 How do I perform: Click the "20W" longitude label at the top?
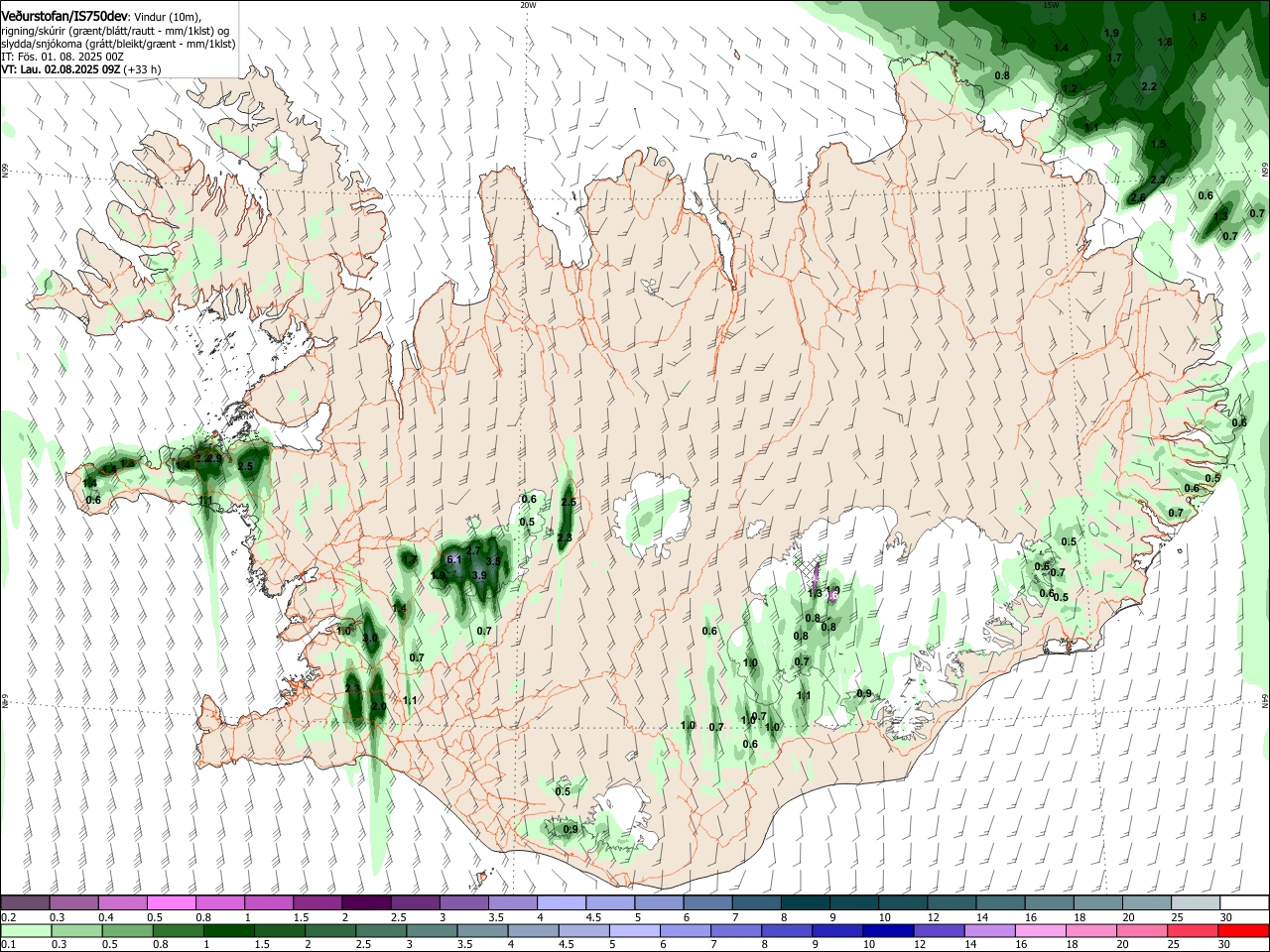click(x=528, y=4)
